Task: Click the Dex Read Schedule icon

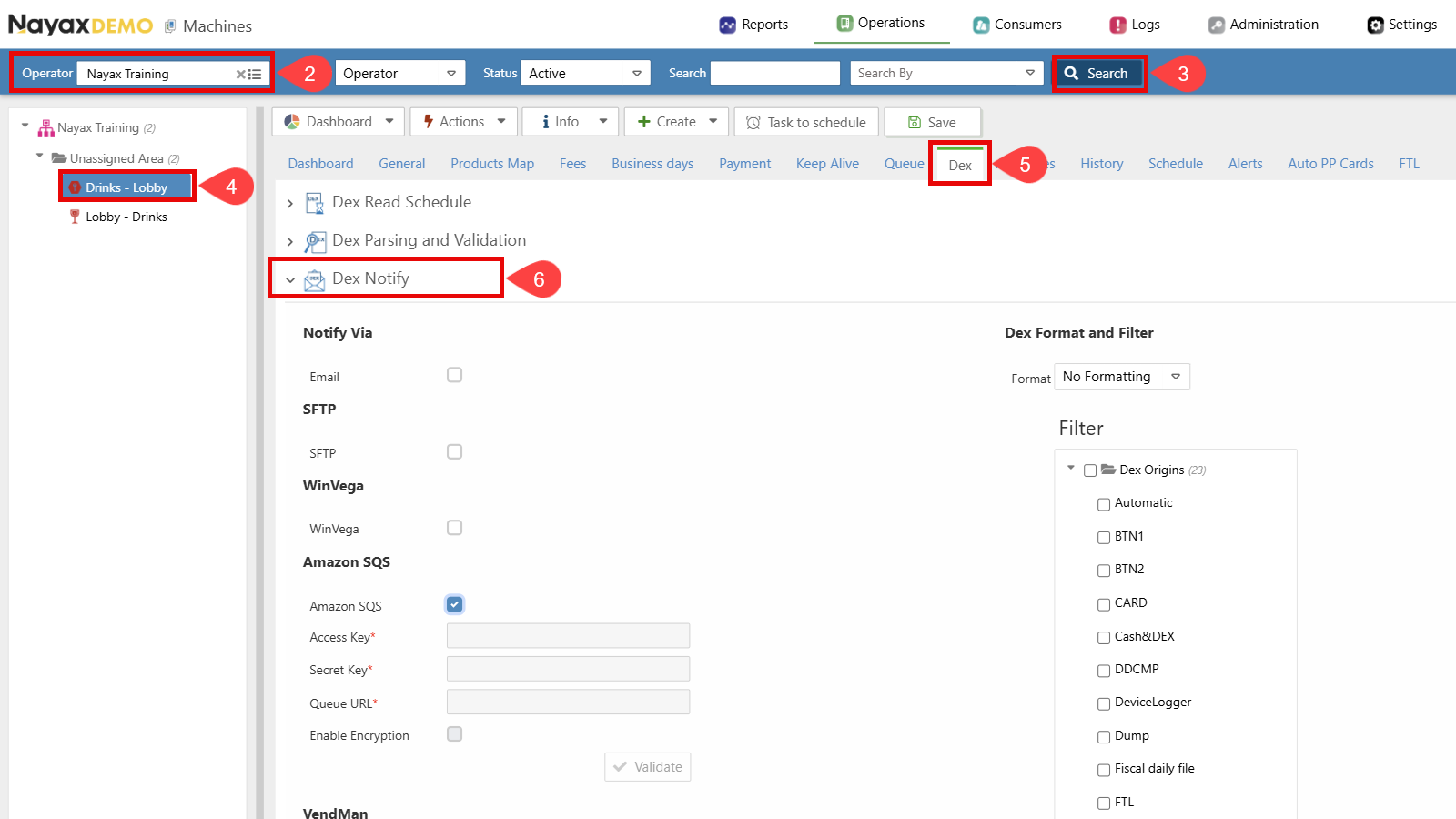Action: pyautogui.click(x=315, y=203)
